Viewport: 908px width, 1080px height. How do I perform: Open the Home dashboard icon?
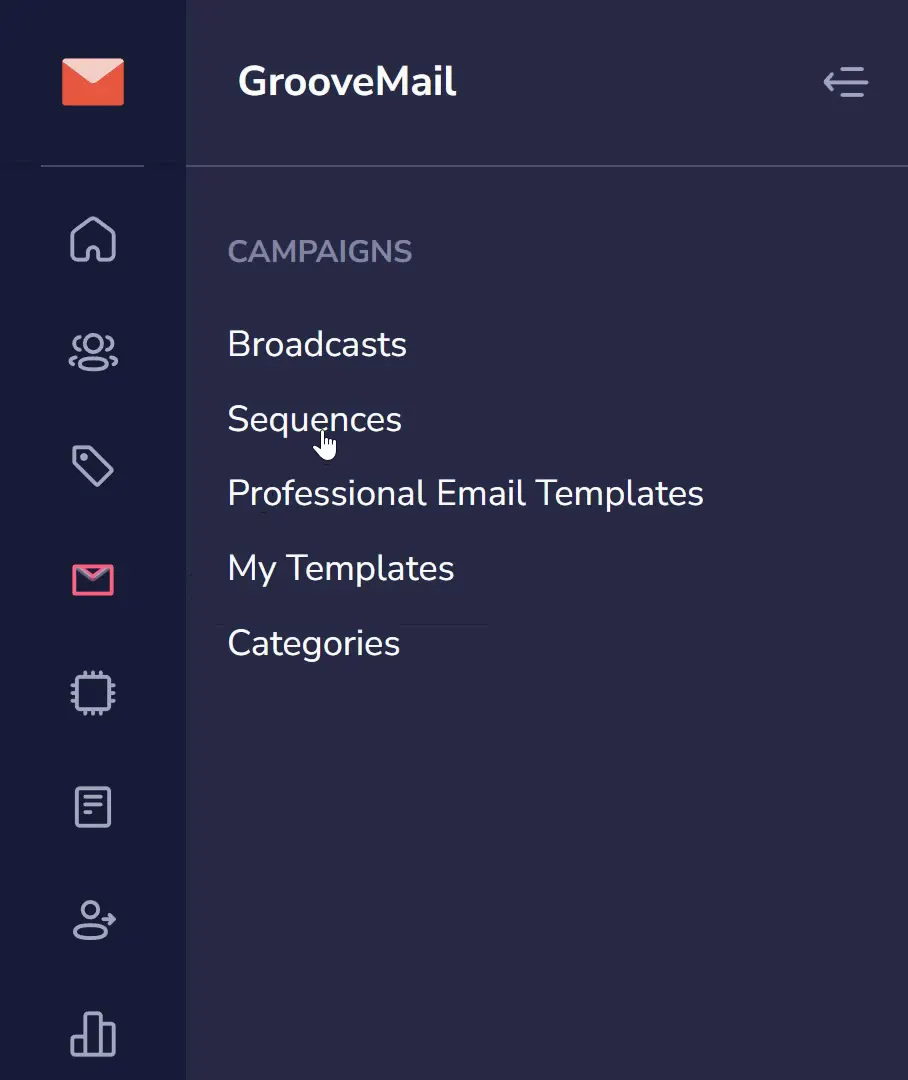(x=93, y=239)
